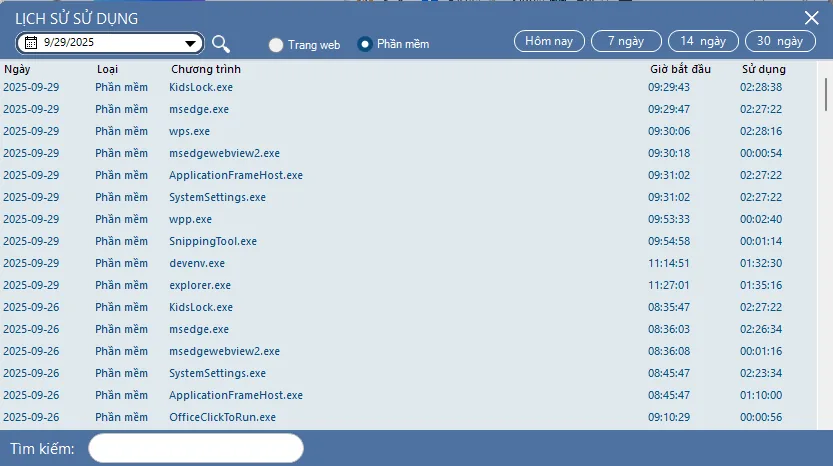Click the Ngày column header
833x466 pixels.
tap(17, 69)
